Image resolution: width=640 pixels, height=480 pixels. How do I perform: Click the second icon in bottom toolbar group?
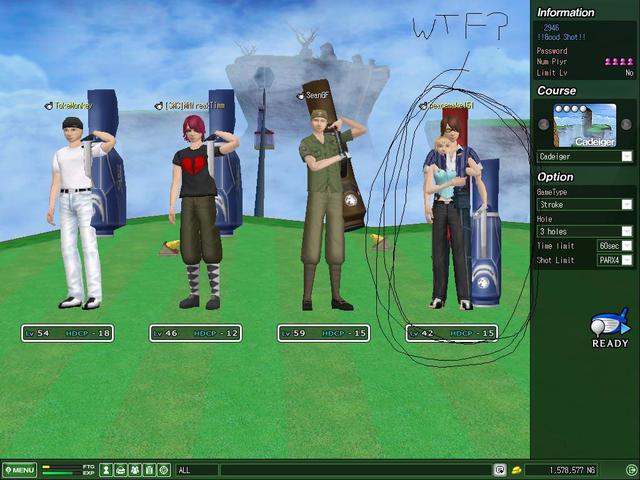pyautogui.click(x=120, y=470)
